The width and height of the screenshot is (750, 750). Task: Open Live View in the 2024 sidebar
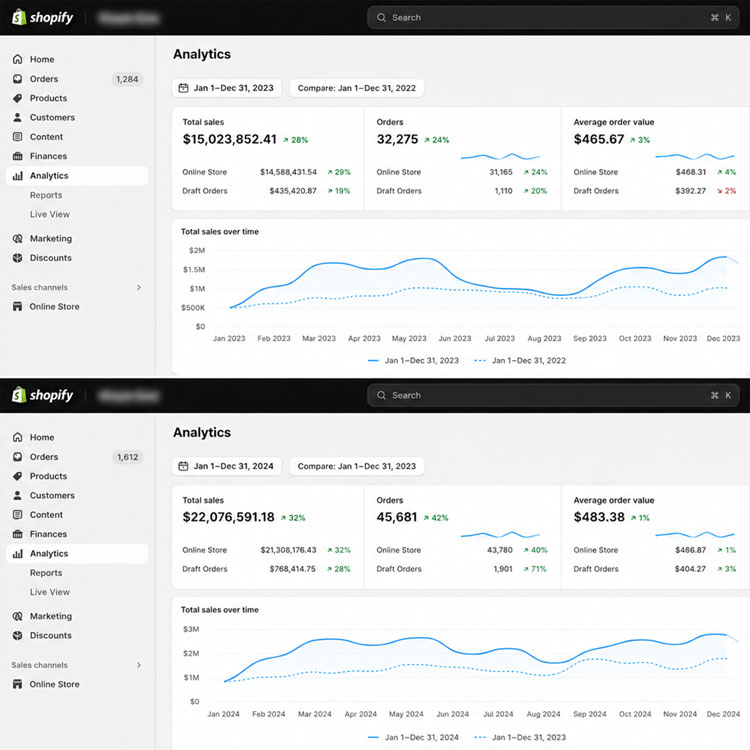tap(50, 592)
